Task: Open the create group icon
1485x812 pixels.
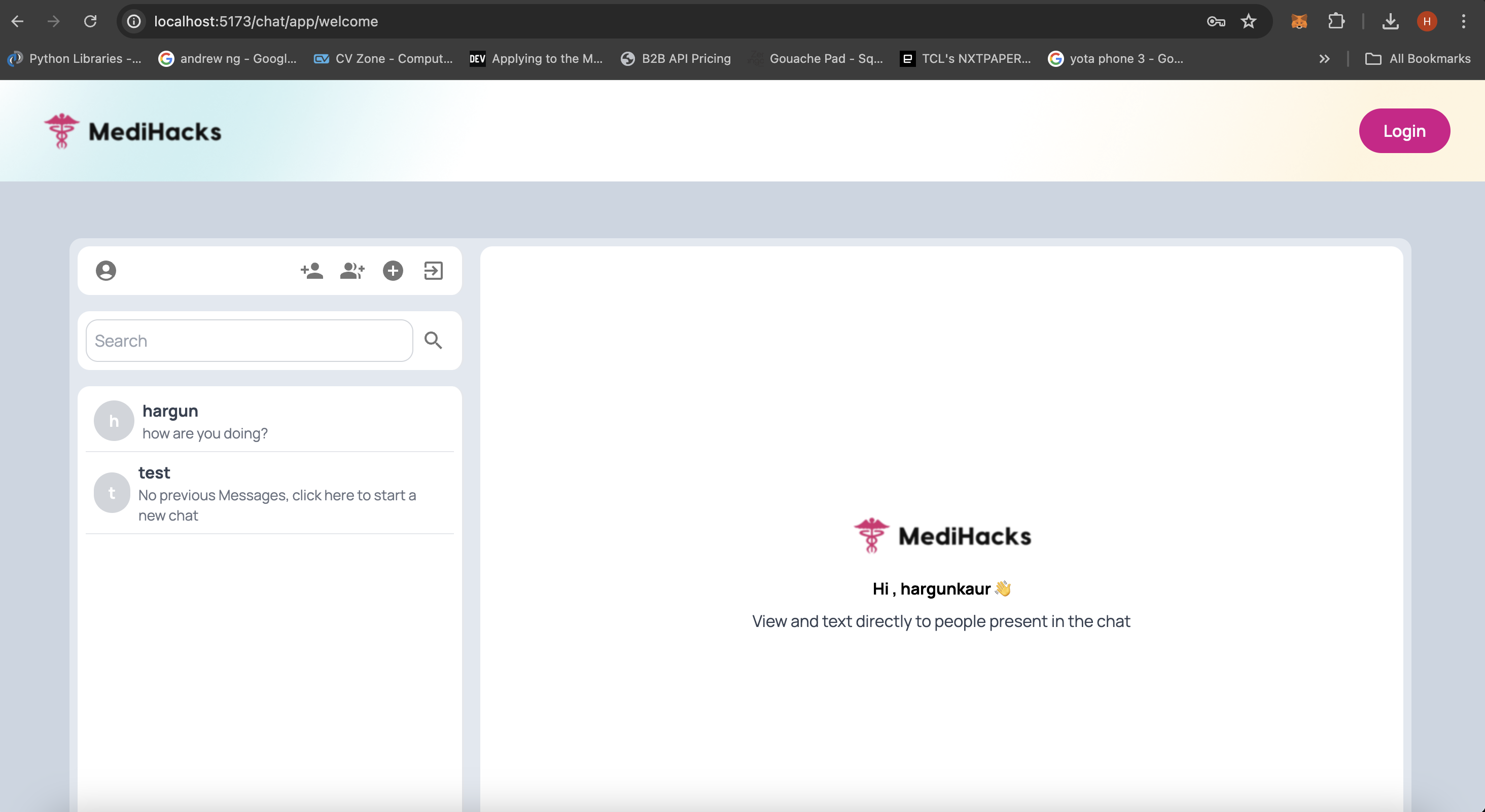Action: (352, 270)
